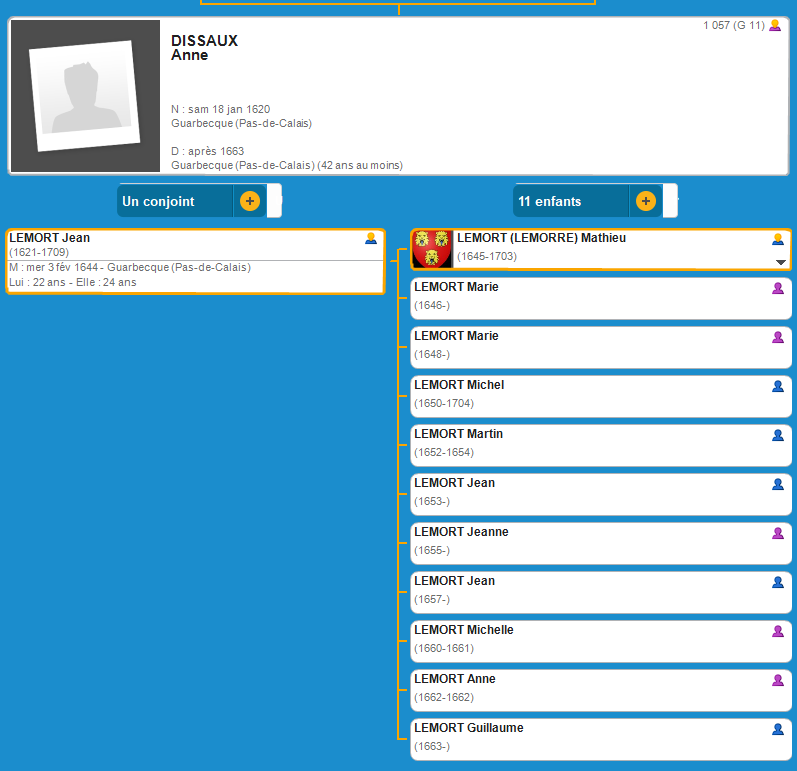The image size is (797, 771).
Task: Expand the dropdown arrow on Mathieu's card
Action: (x=780, y=262)
